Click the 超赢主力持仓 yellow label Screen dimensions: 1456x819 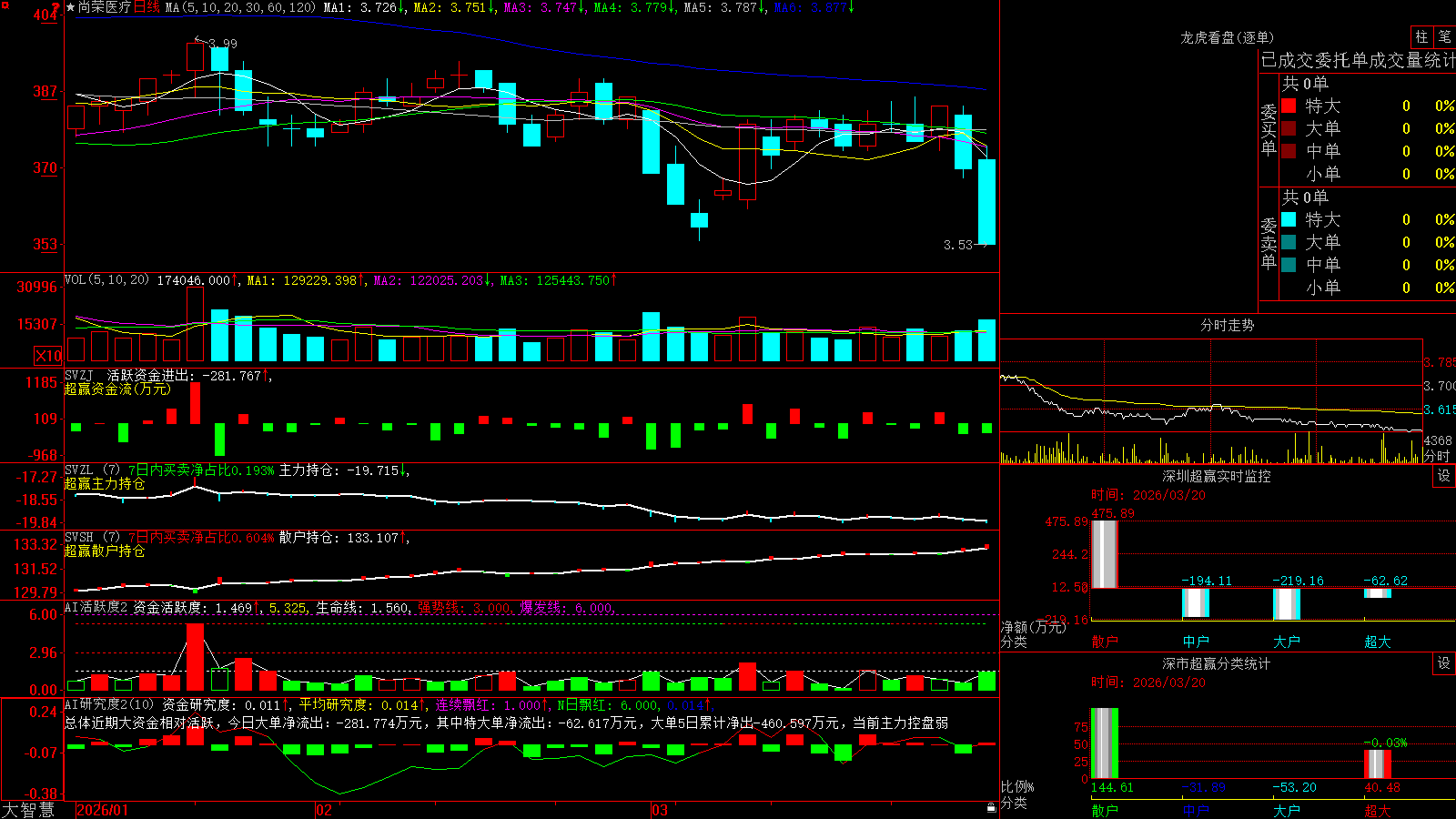[105, 484]
